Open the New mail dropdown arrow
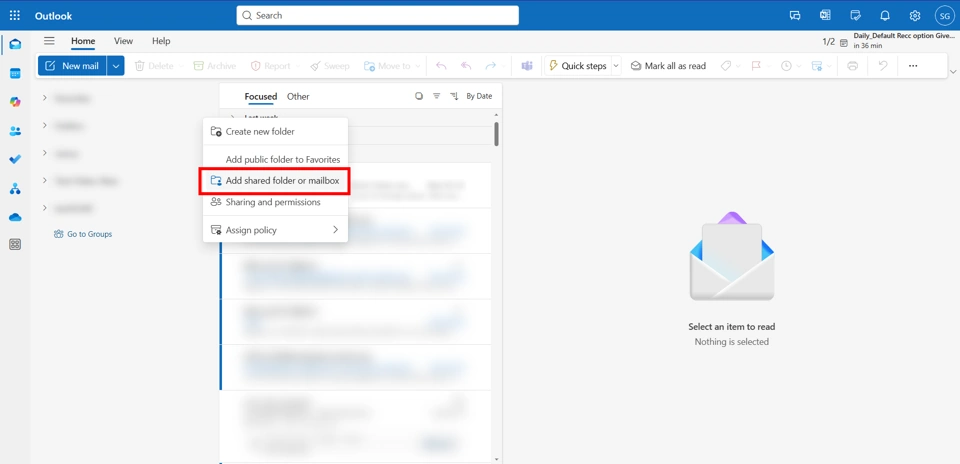 point(116,65)
